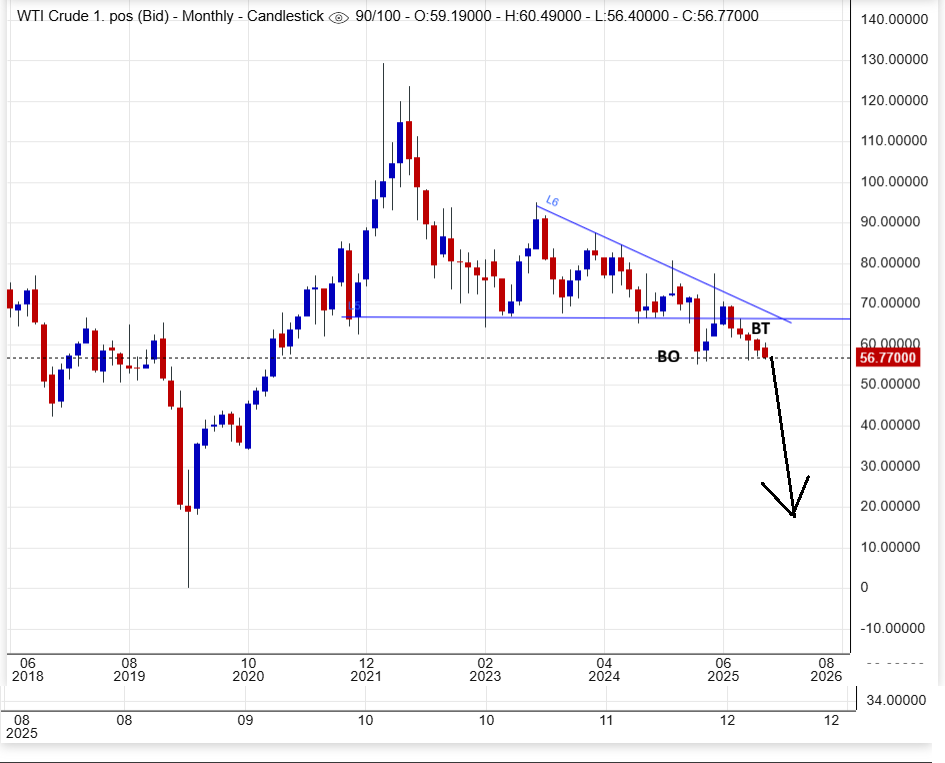
Task: Select the BO text annotation
Action: pyautogui.click(x=668, y=356)
